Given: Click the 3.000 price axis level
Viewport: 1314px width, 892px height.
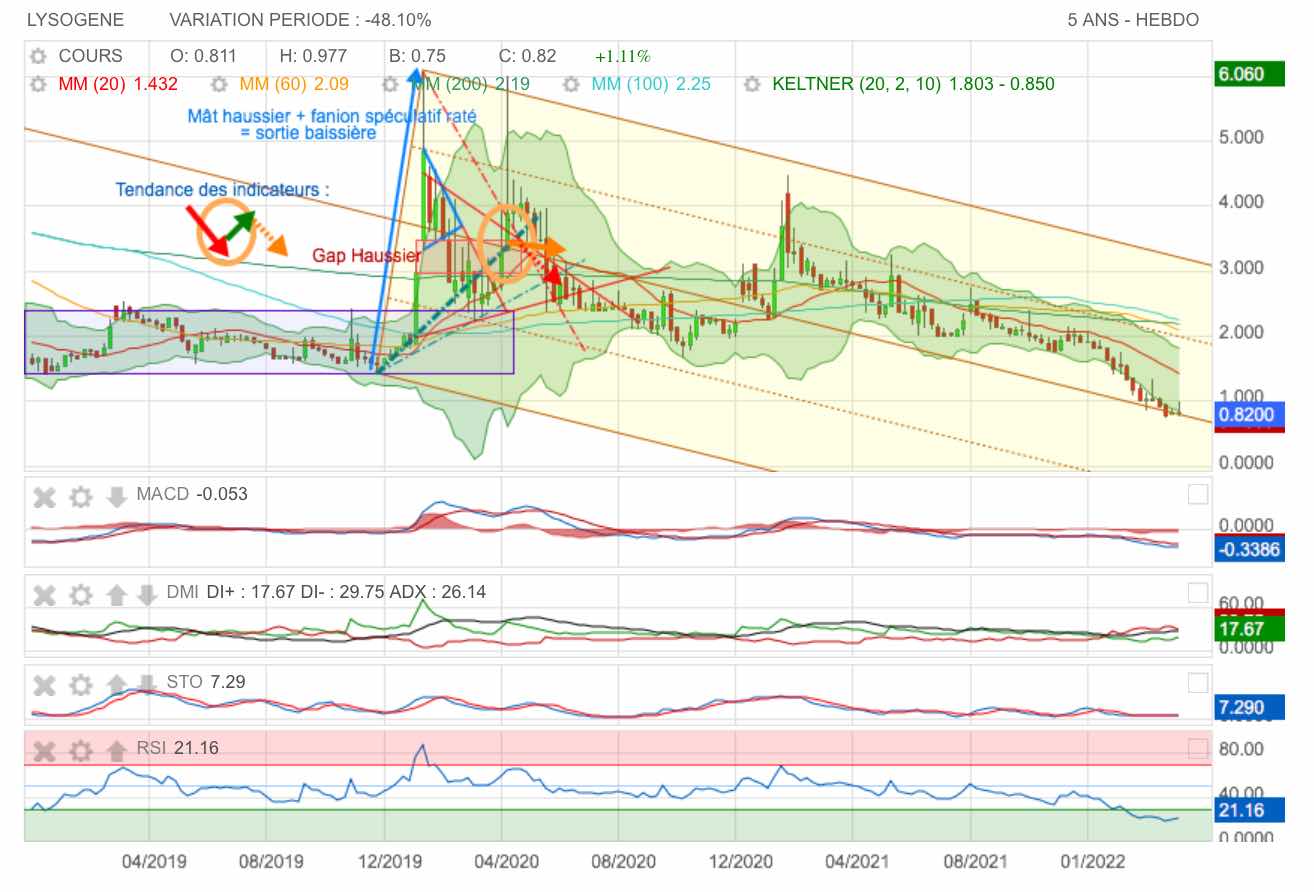Looking at the screenshot, I should (x=1242, y=267).
